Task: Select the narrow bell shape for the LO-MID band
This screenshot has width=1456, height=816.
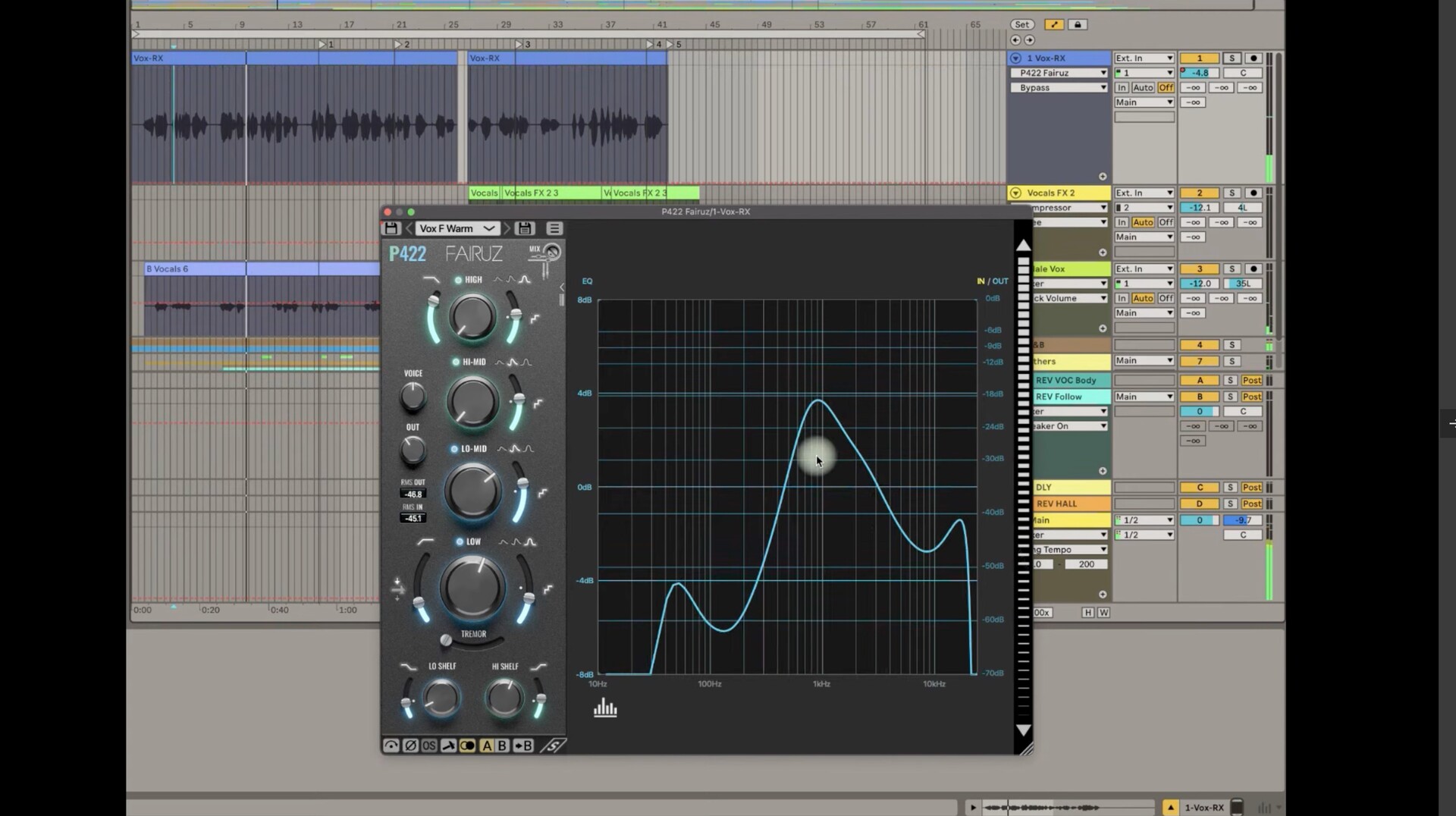Action: click(x=529, y=449)
